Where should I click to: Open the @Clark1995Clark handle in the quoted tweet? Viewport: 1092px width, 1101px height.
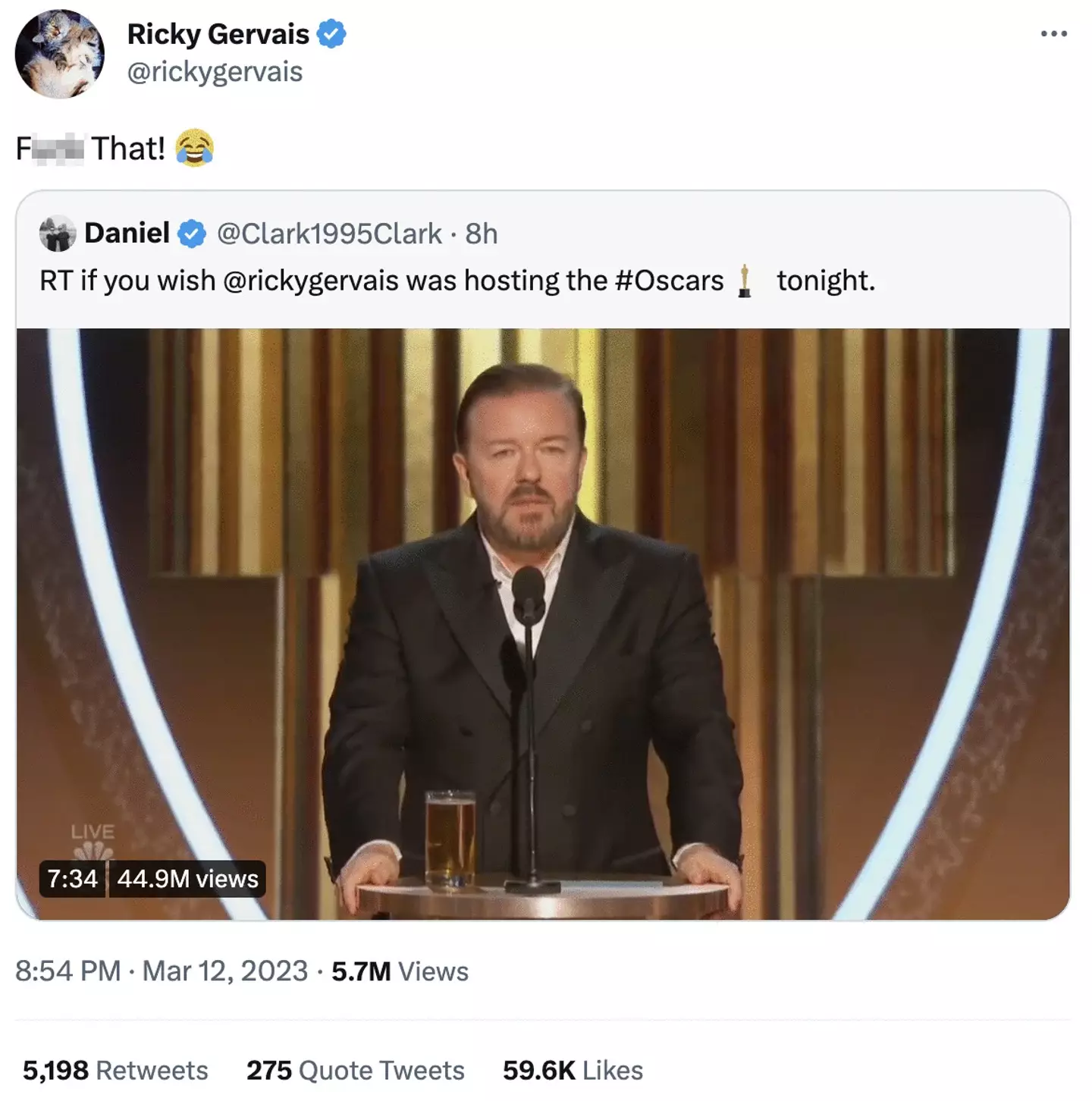point(329,234)
